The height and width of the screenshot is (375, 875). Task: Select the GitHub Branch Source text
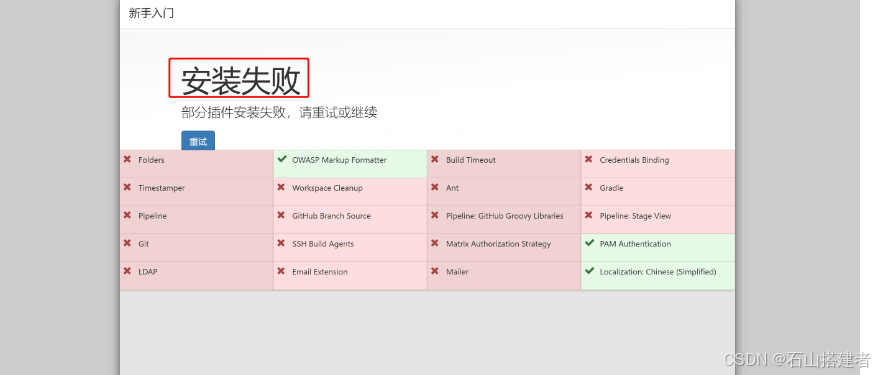point(331,216)
